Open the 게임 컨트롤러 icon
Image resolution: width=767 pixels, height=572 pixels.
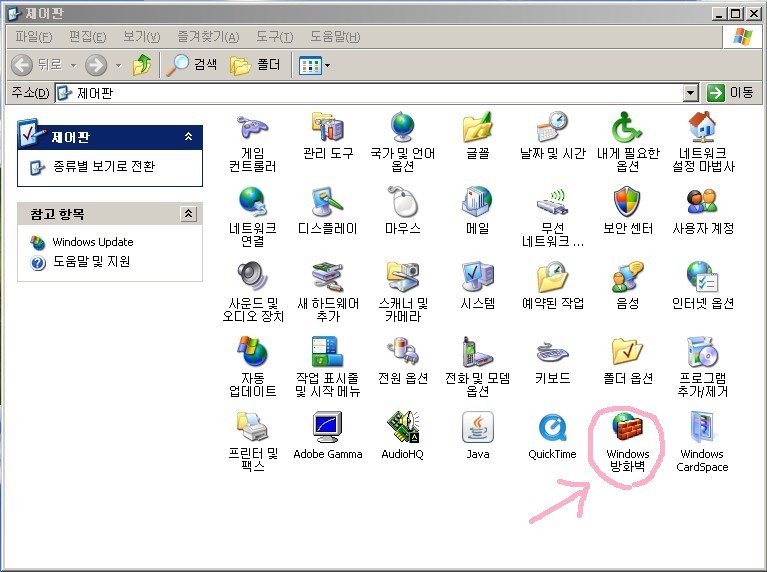coord(252,128)
